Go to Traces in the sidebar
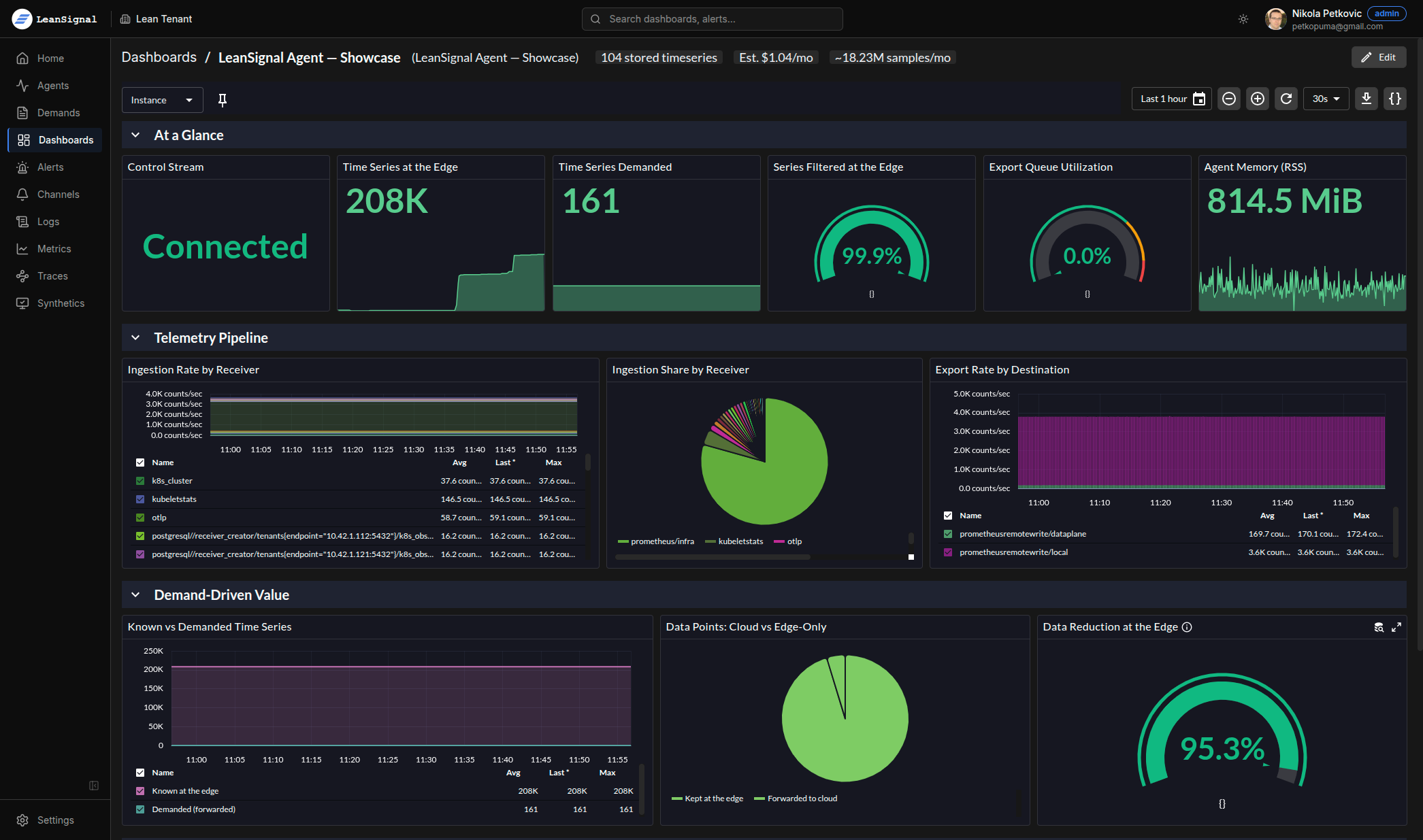This screenshot has height=840, width=1423. click(55, 276)
